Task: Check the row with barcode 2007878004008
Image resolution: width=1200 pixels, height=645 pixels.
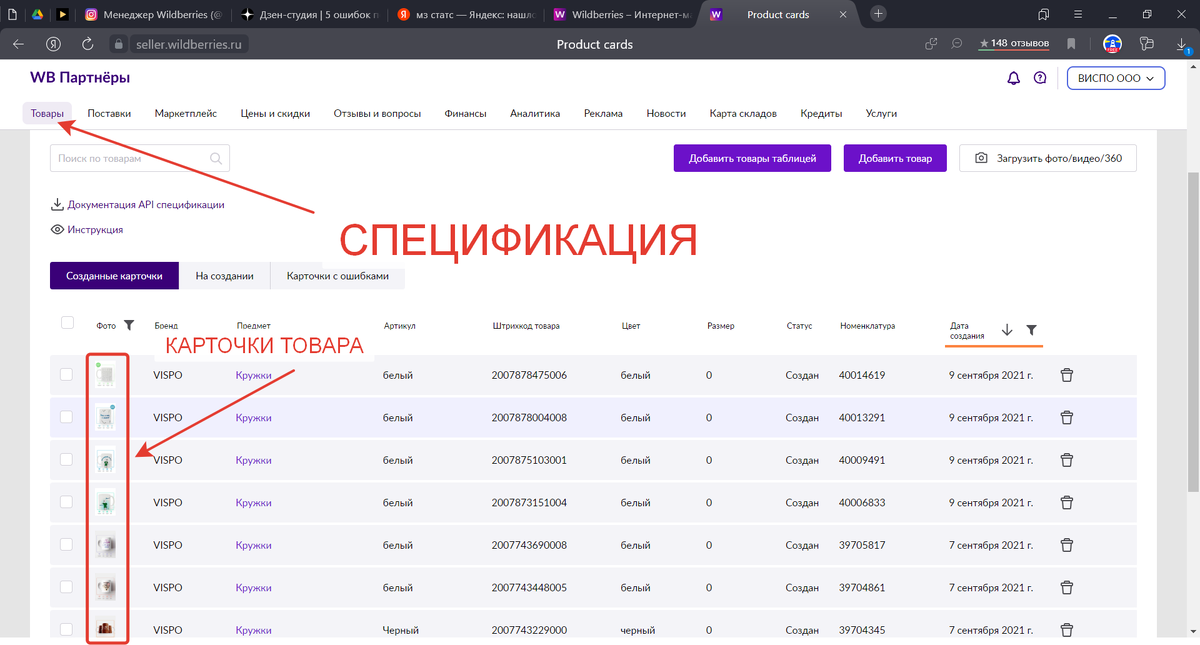Action: pyautogui.click(x=67, y=417)
